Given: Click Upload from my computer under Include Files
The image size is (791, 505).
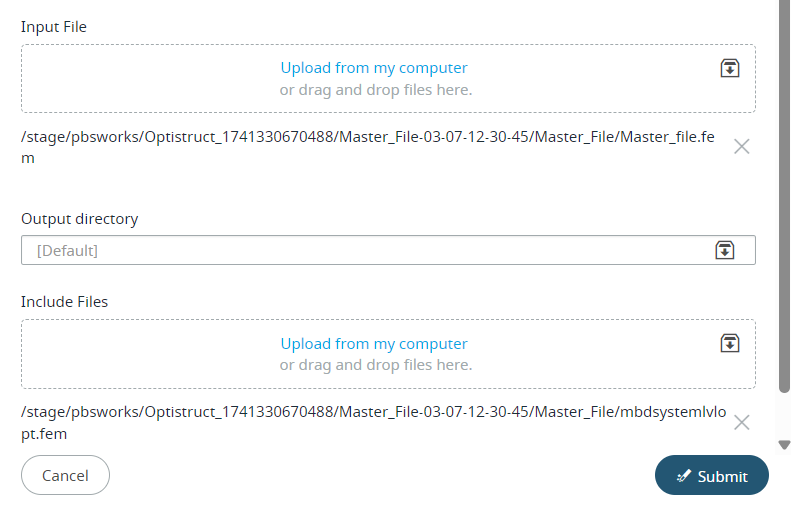Looking at the screenshot, I should click(x=374, y=344).
